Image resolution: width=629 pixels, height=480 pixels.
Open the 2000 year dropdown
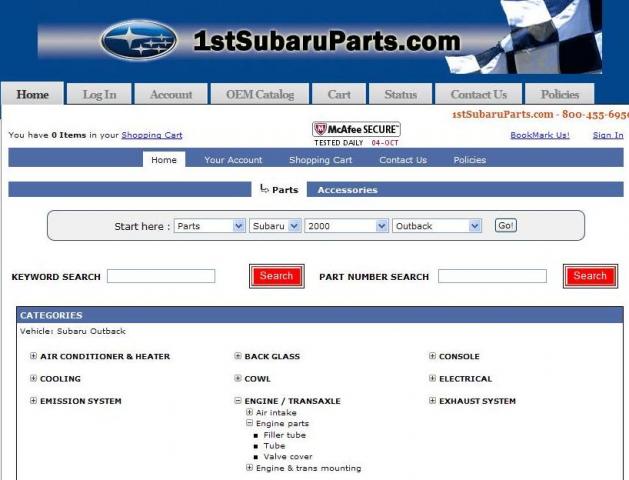[347, 226]
